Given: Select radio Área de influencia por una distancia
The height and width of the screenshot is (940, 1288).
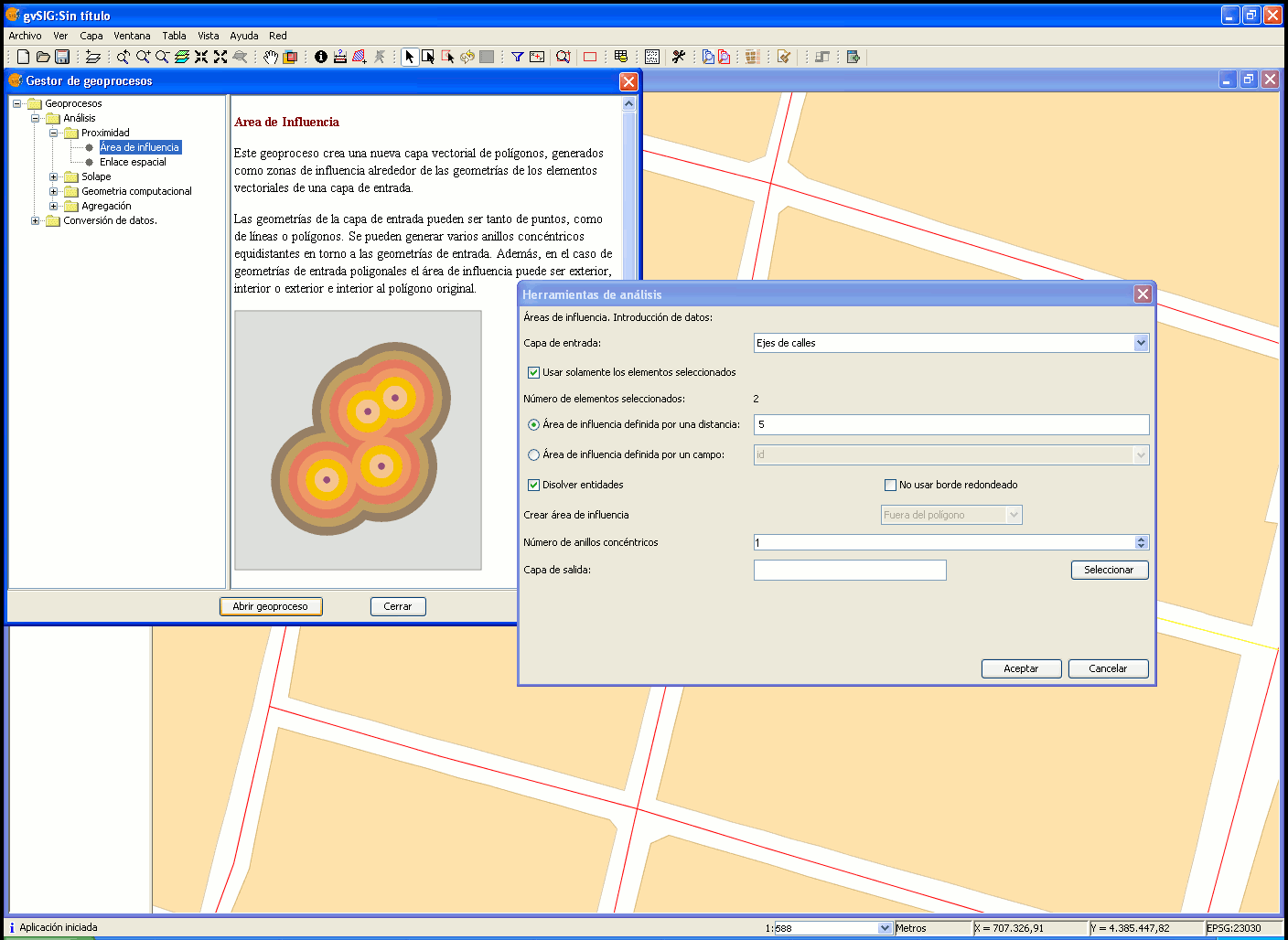Looking at the screenshot, I should pos(533,424).
